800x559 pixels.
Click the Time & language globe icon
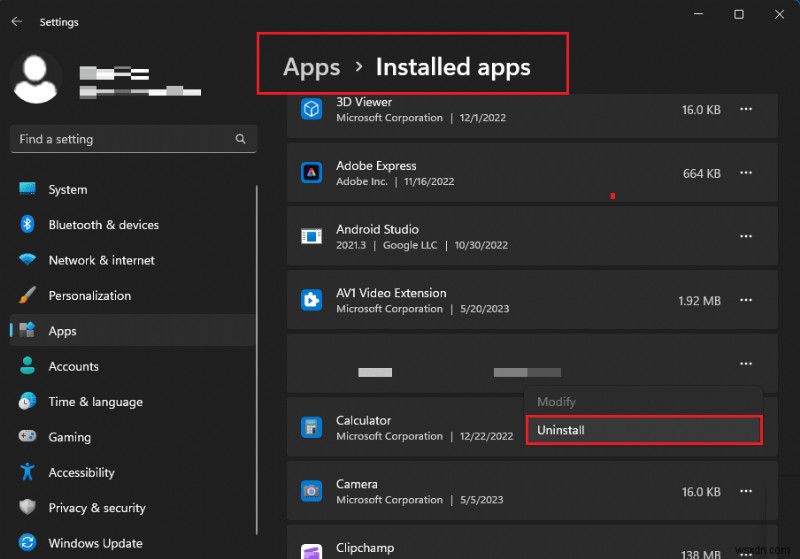pos(27,401)
